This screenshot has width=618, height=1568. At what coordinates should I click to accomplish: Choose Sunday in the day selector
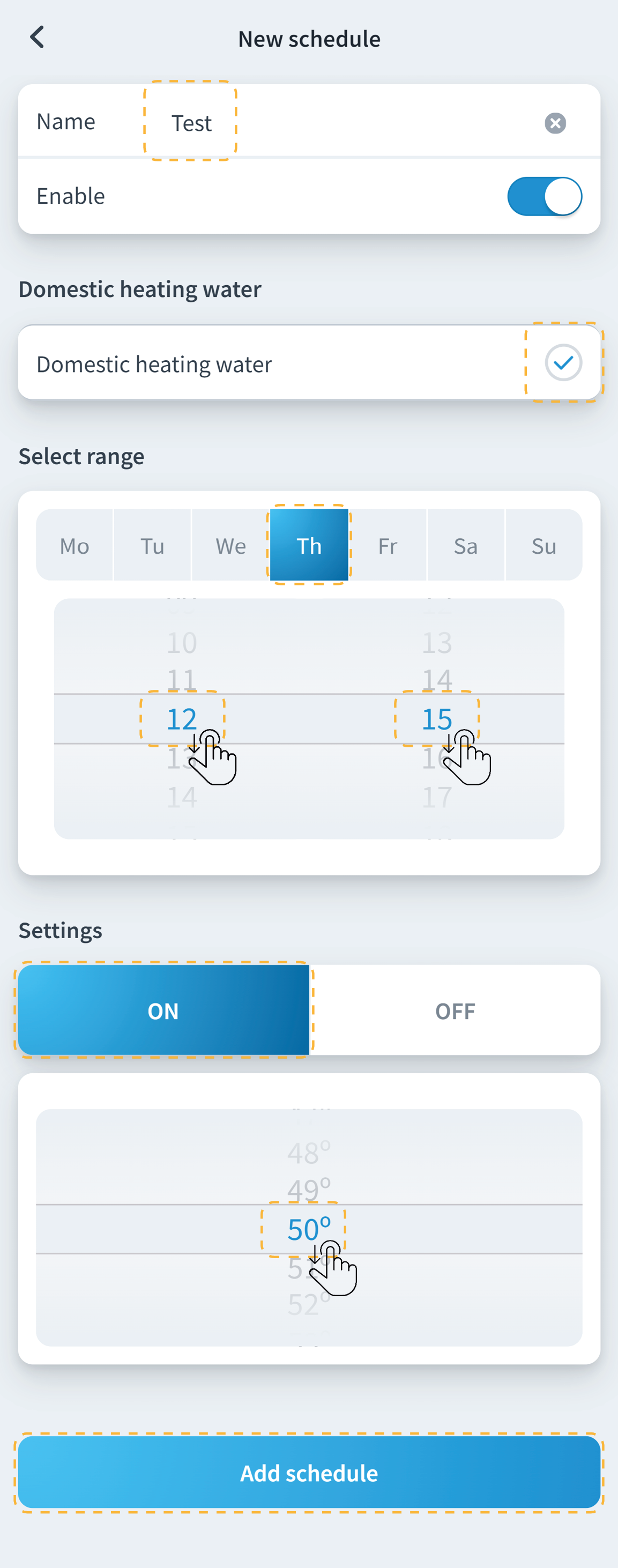(543, 545)
